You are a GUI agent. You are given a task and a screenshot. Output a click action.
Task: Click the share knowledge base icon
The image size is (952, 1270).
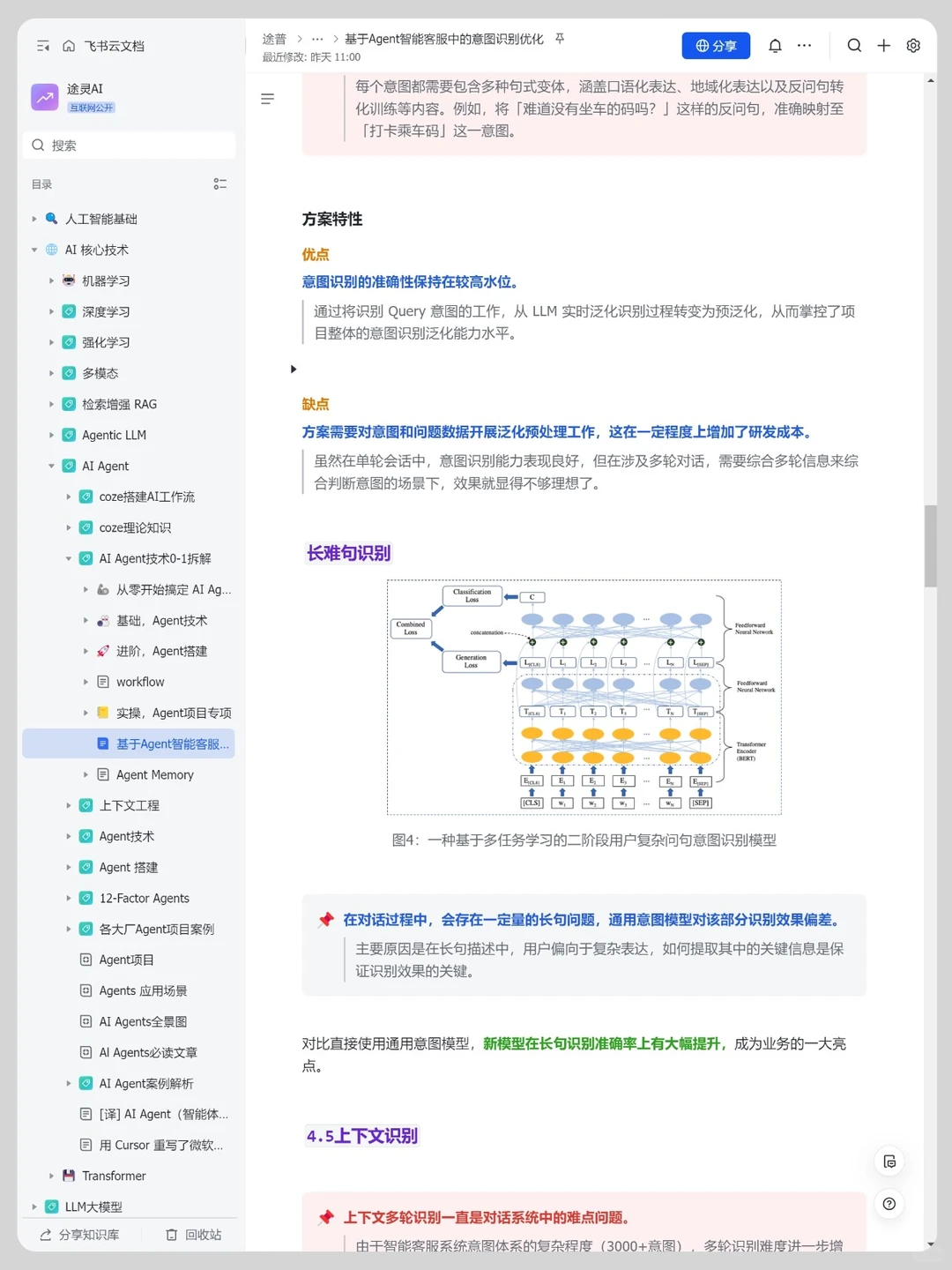(x=46, y=1235)
